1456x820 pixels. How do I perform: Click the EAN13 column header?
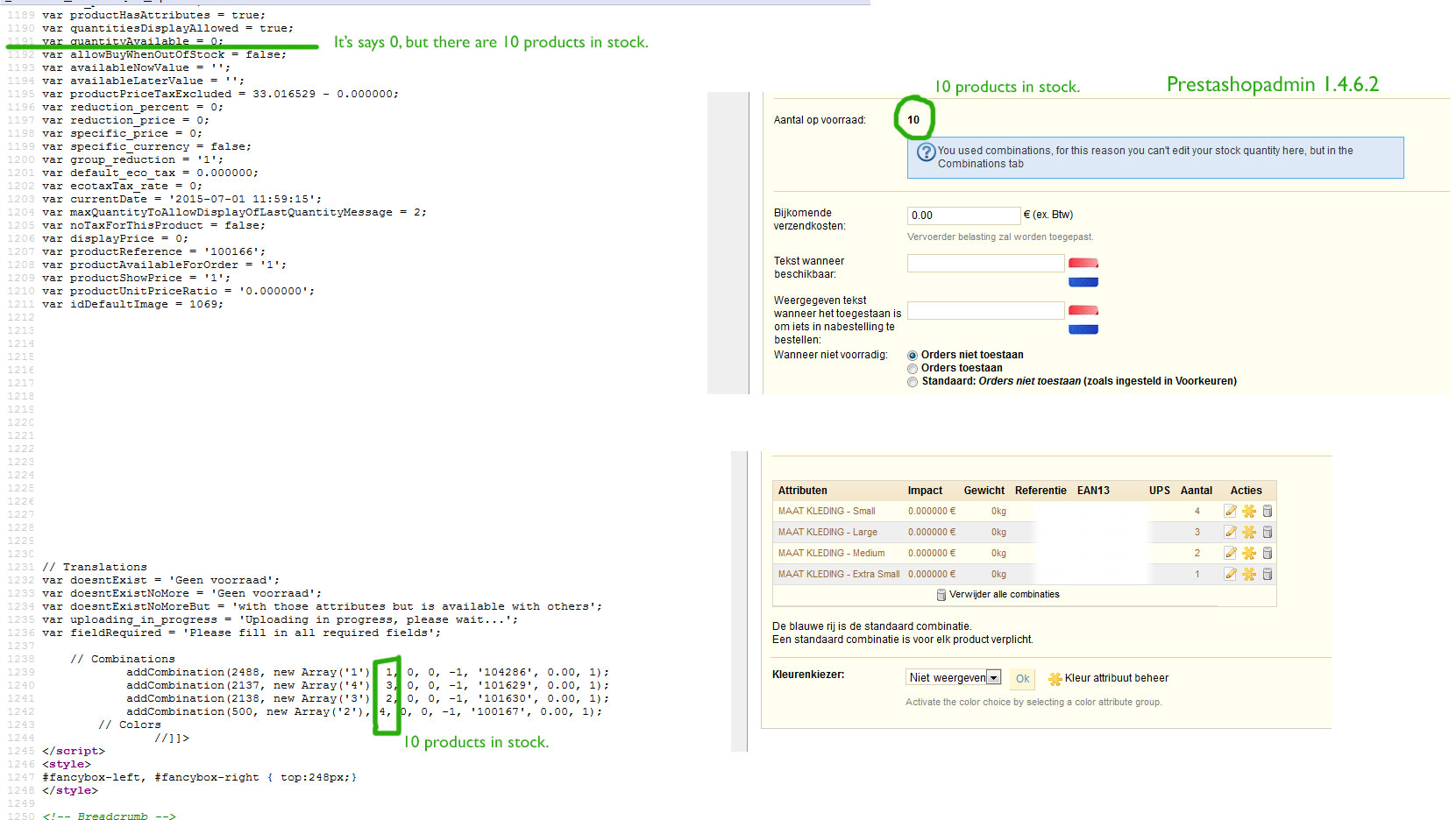[1093, 491]
